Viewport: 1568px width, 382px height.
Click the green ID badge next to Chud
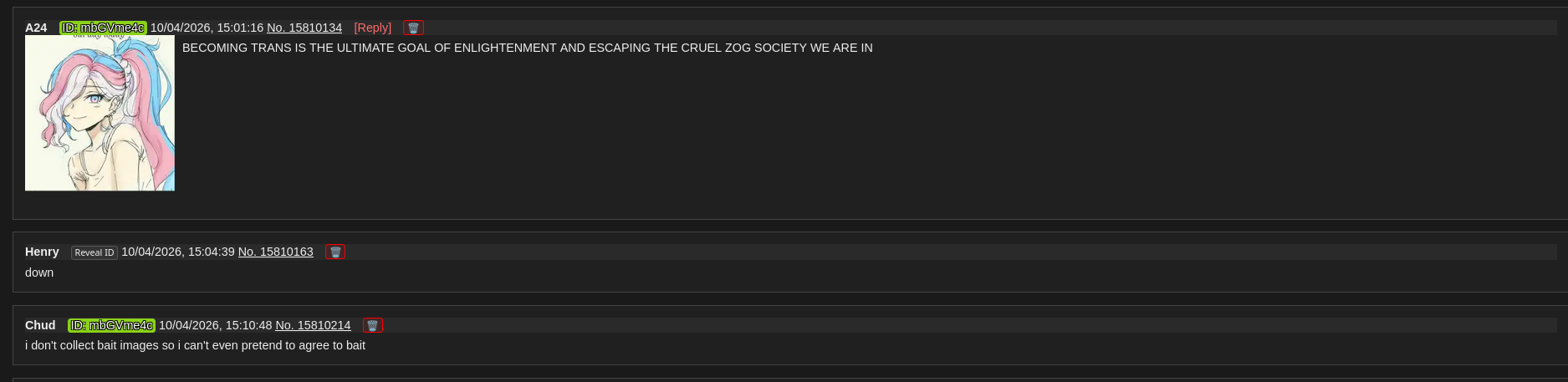pyautogui.click(x=111, y=325)
